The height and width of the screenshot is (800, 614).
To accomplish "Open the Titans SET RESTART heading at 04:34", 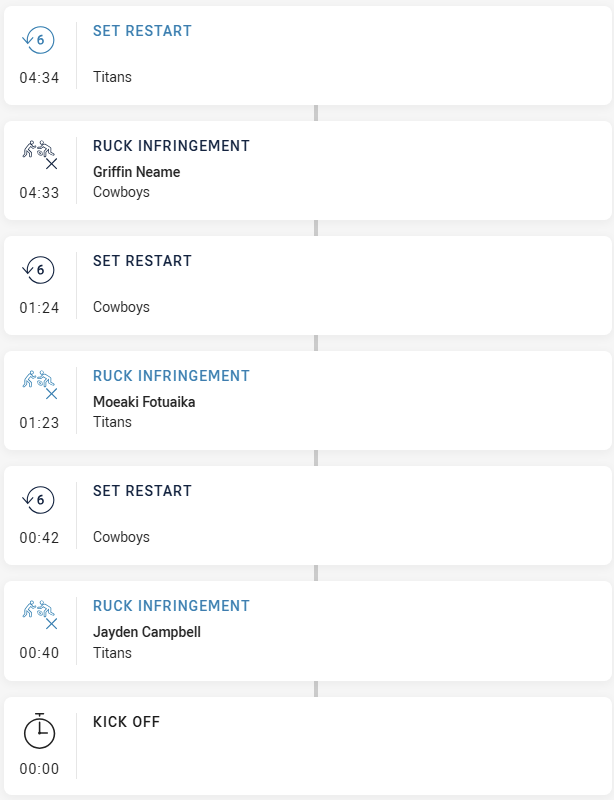I will coord(142,31).
